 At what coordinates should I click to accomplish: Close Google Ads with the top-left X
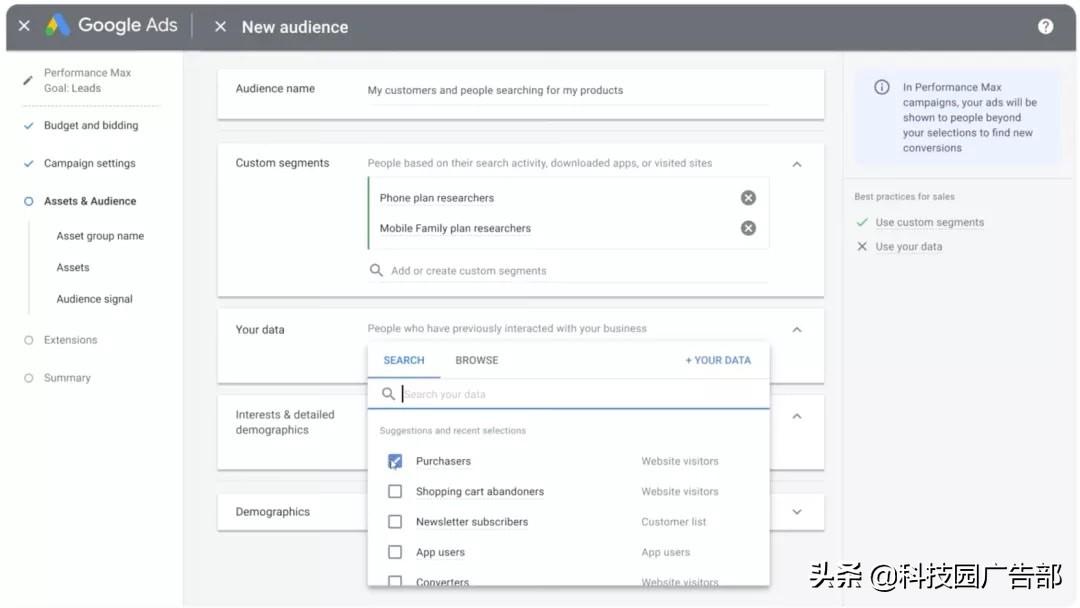(24, 26)
